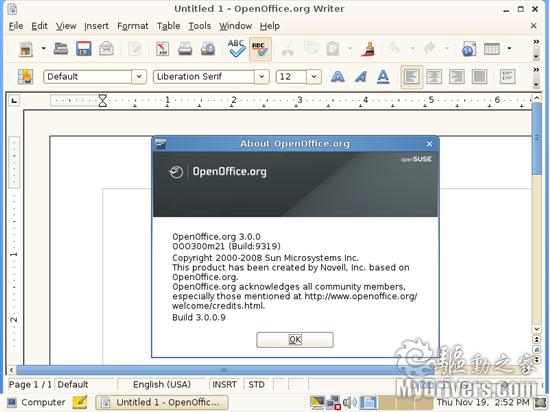This screenshot has width=550, height=412.
Task: Toggle Align Right paragraph
Action: (457, 76)
